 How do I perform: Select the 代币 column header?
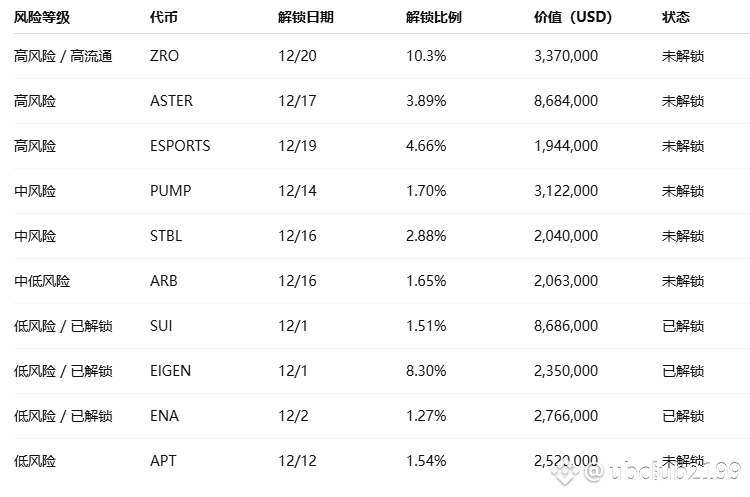[x=164, y=17]
